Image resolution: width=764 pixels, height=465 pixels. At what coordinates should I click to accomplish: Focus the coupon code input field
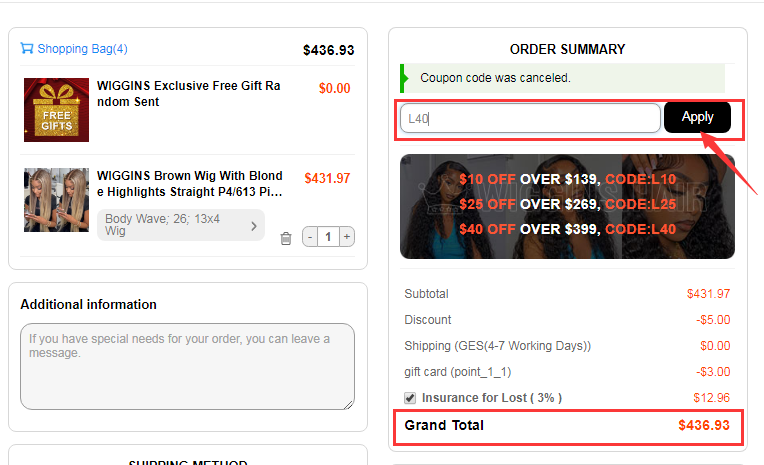pos(530,118)
